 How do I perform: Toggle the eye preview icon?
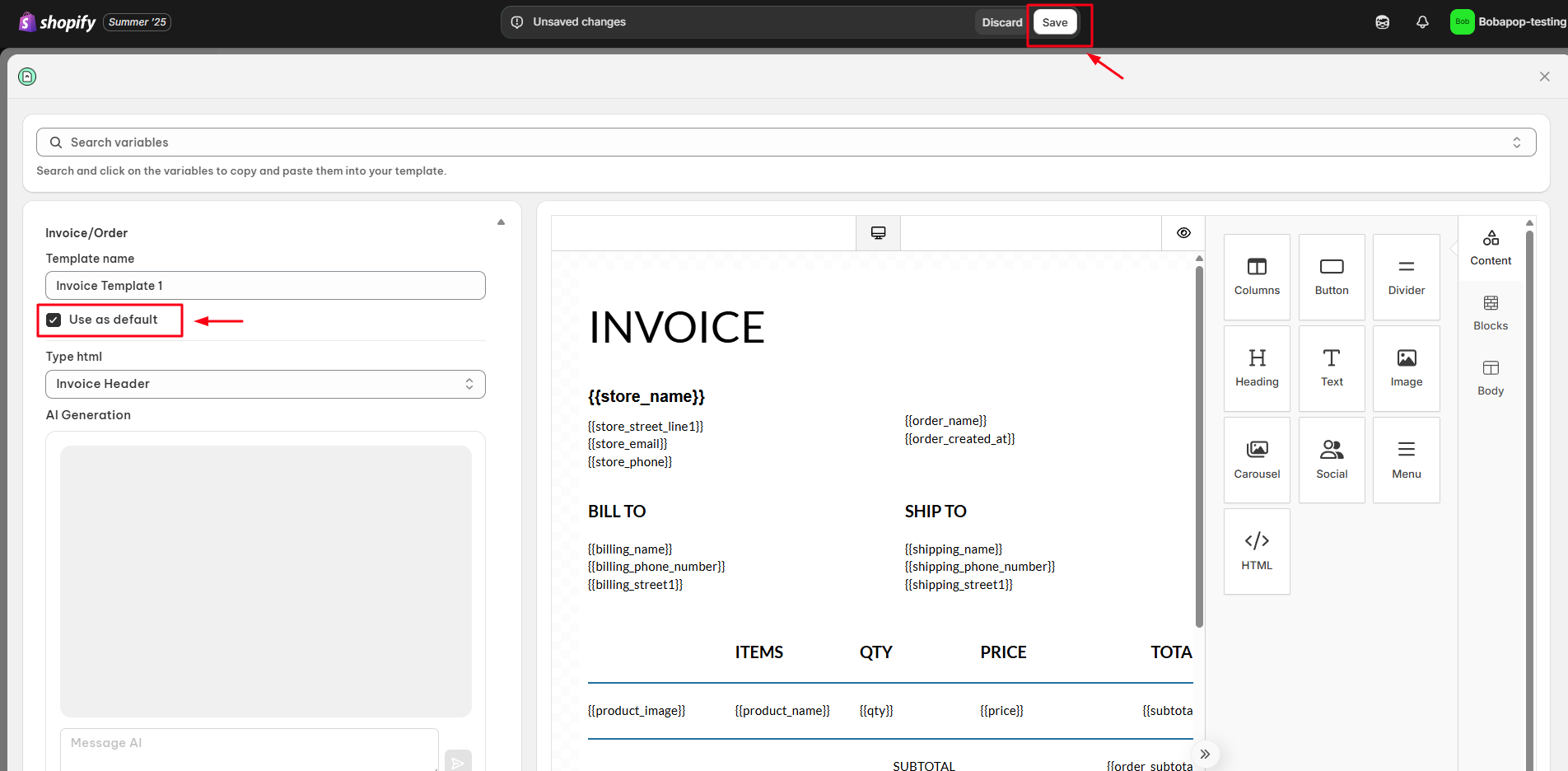(x=1183, y=233)
